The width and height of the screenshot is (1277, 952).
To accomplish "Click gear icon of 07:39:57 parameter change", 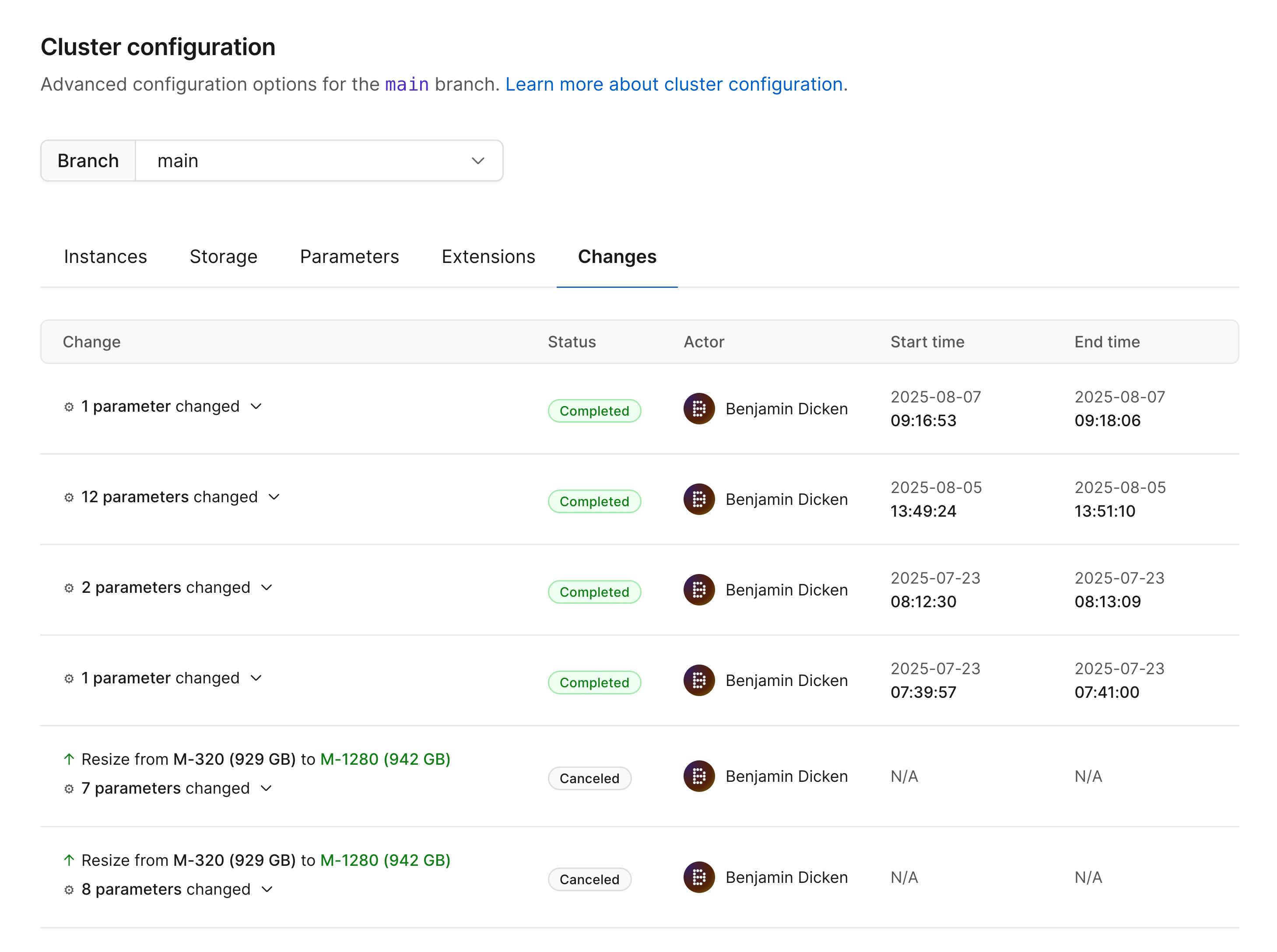I will [x=69, y=678].
